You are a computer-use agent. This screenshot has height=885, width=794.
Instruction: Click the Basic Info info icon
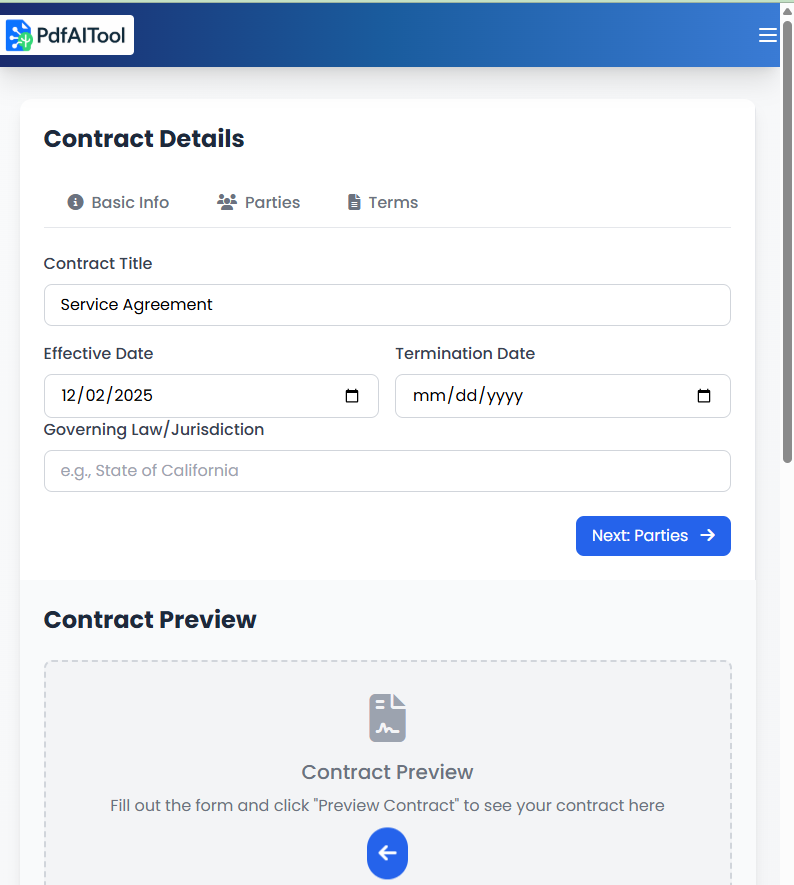[75, 202]
